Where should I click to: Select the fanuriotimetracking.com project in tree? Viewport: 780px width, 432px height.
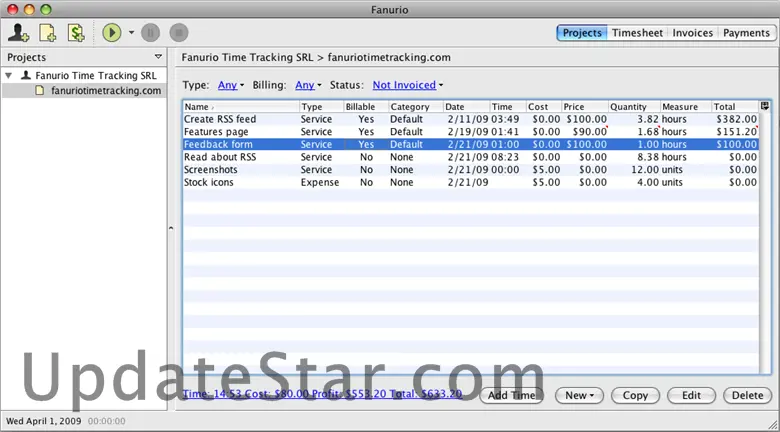point(105,90)
